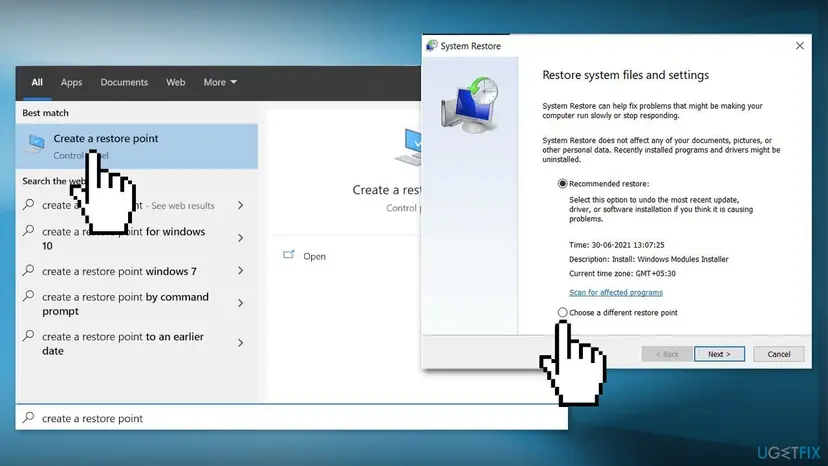
Task: Open the Create a restore point best match
Action: pos(137,146)
